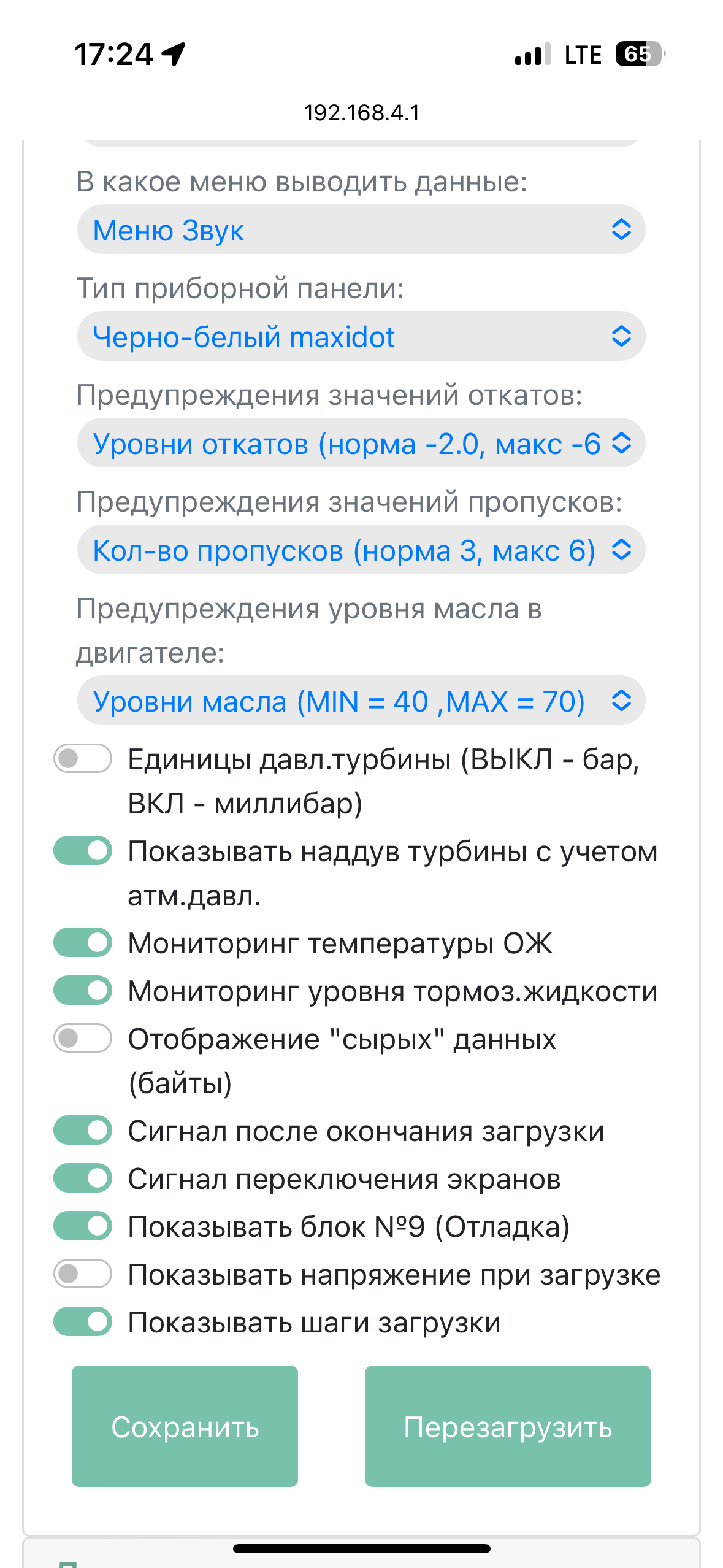Toggle Мониторинг температуры ОЖ off
The height and width of the screenshot is (1568, 723).
click(83, 943)
